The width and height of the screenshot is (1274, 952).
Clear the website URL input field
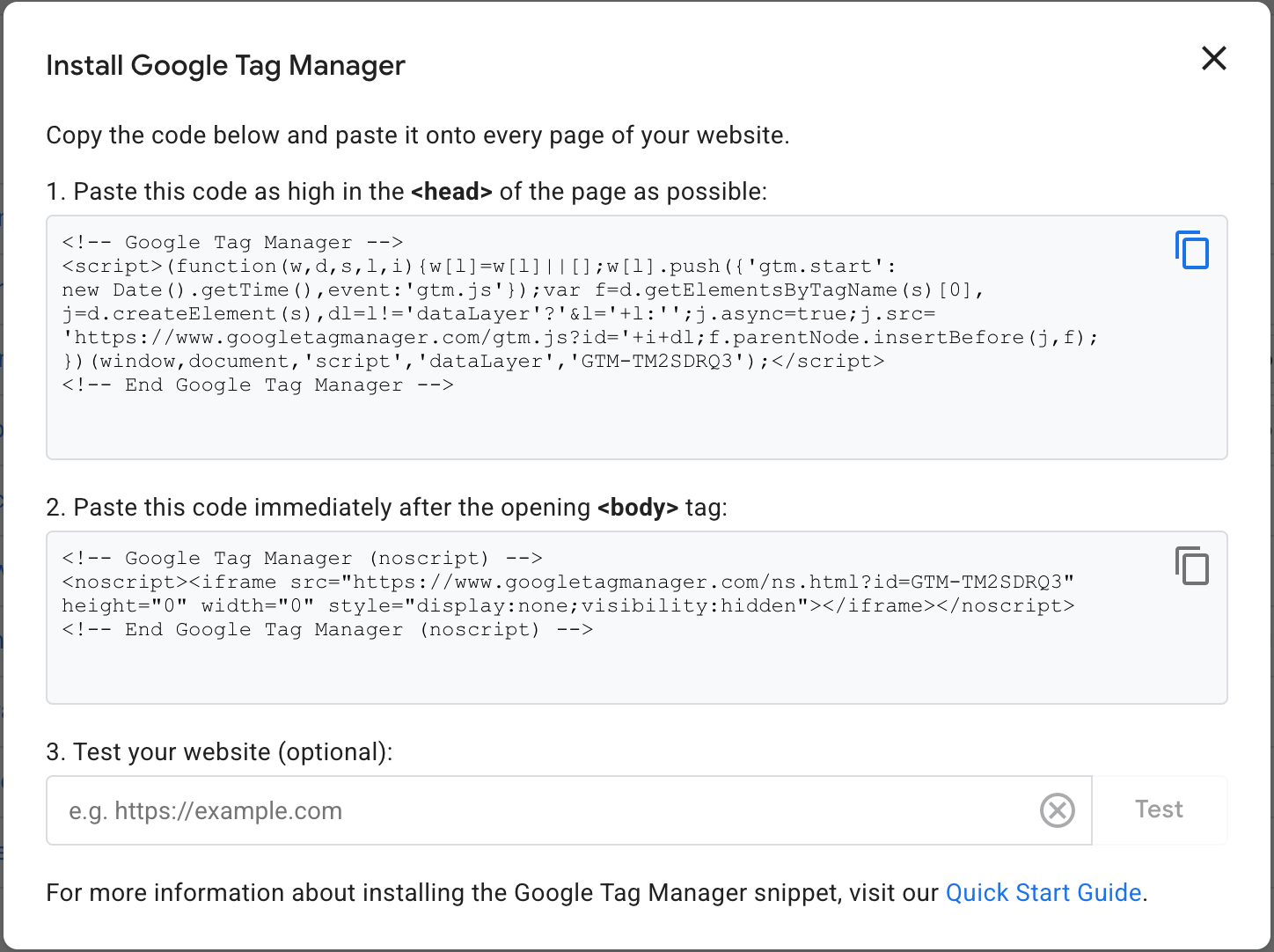pyautogui.click(x=1058, y=810)
